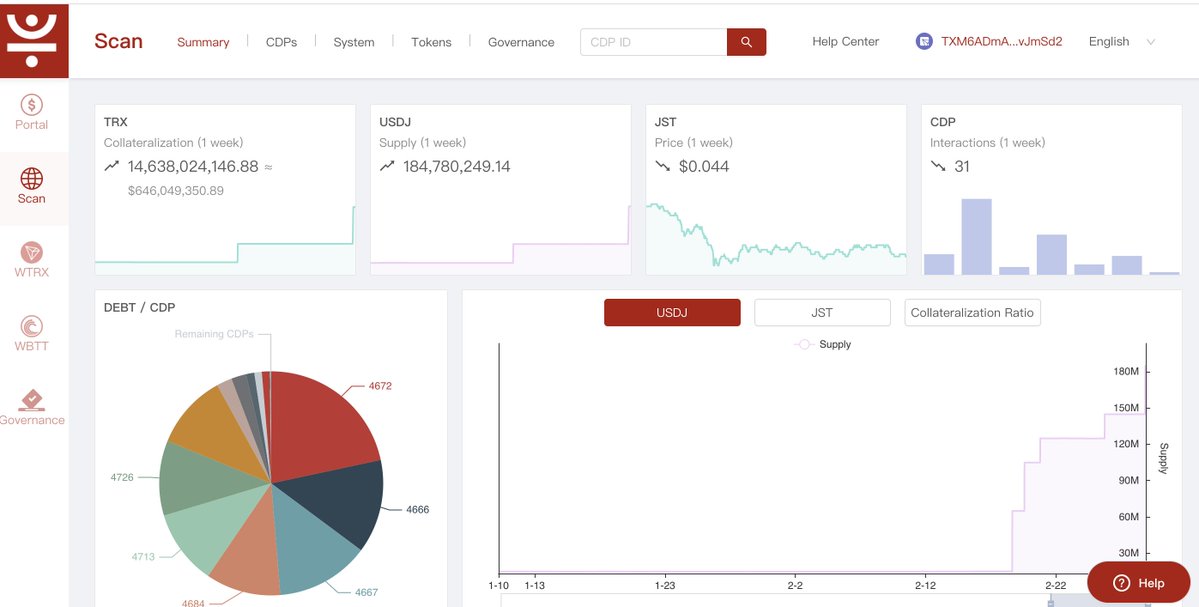This screenshot has height=607, width=1199.
Task: Click the JST downward trend arrow icon
Action: pos(662,166)
